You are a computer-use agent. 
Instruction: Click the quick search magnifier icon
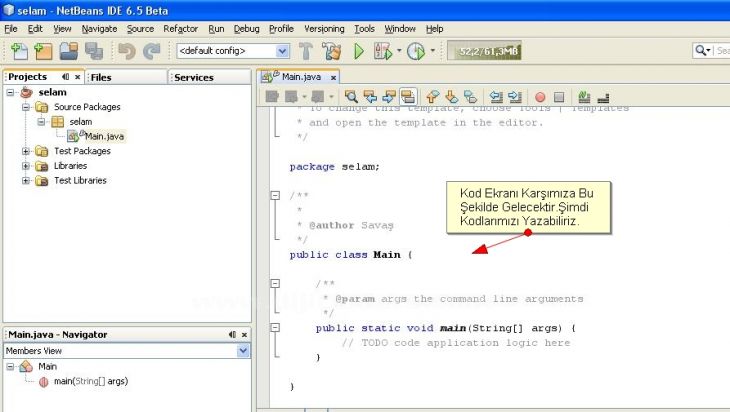click(x=702, y=50)
